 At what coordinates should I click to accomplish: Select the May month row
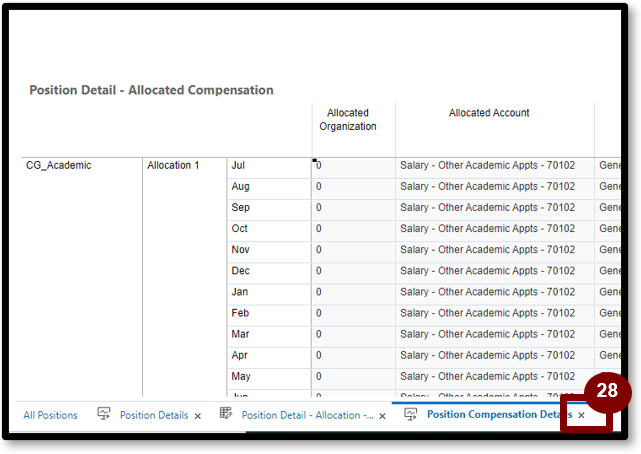269,377
